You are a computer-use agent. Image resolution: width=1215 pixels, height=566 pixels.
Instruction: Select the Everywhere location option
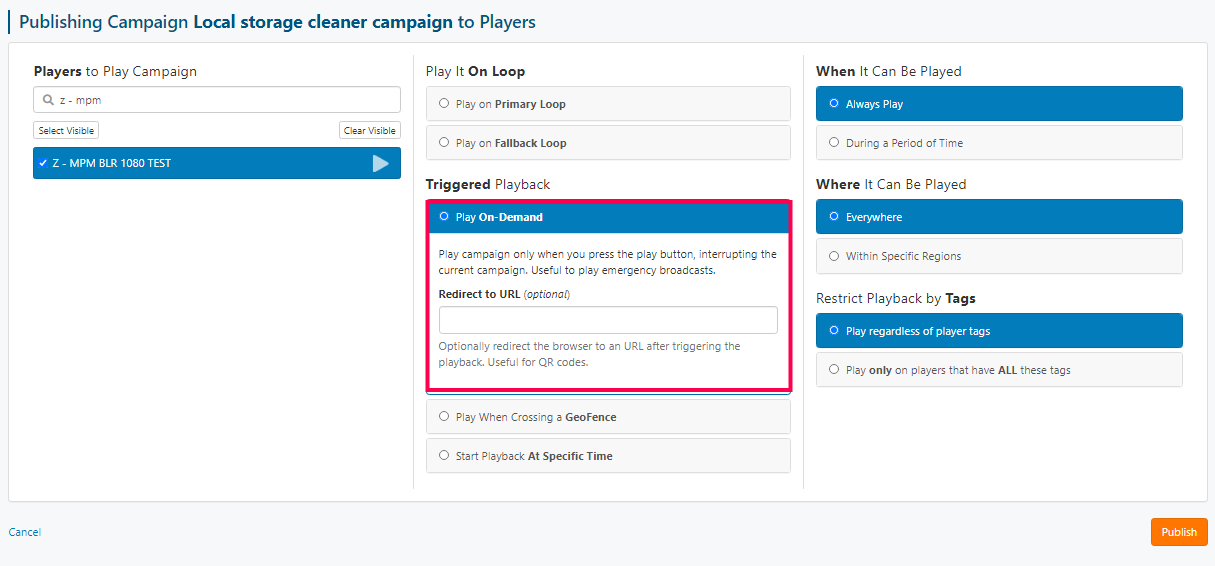coord(999,217)
